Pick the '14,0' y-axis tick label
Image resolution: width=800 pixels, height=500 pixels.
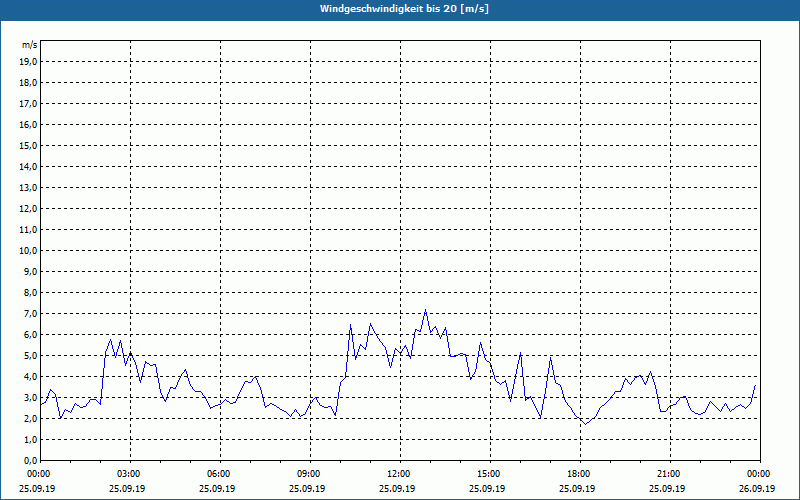pyautogui.click(x=28, y=166)
